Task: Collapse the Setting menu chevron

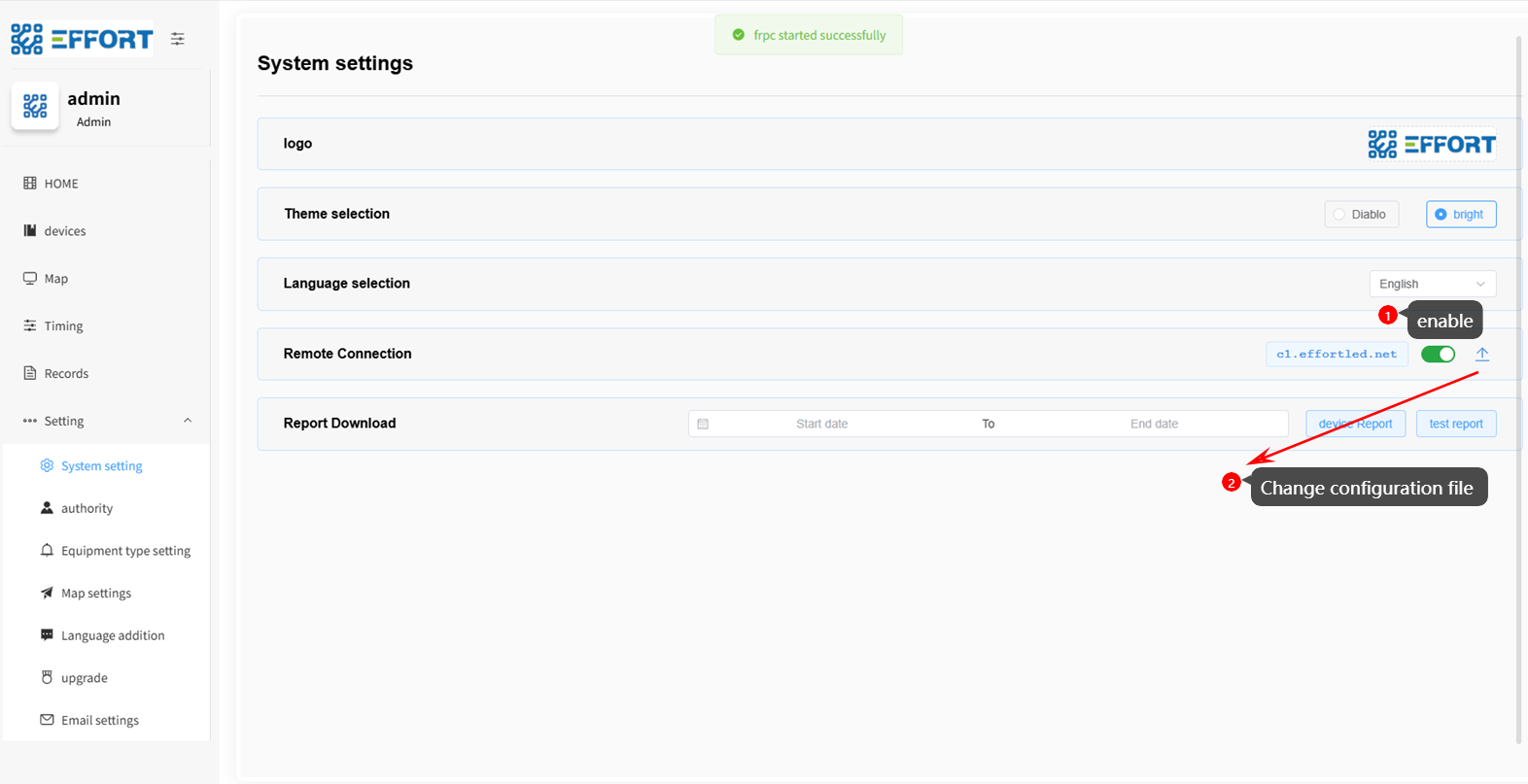Action: click(188, 421)
